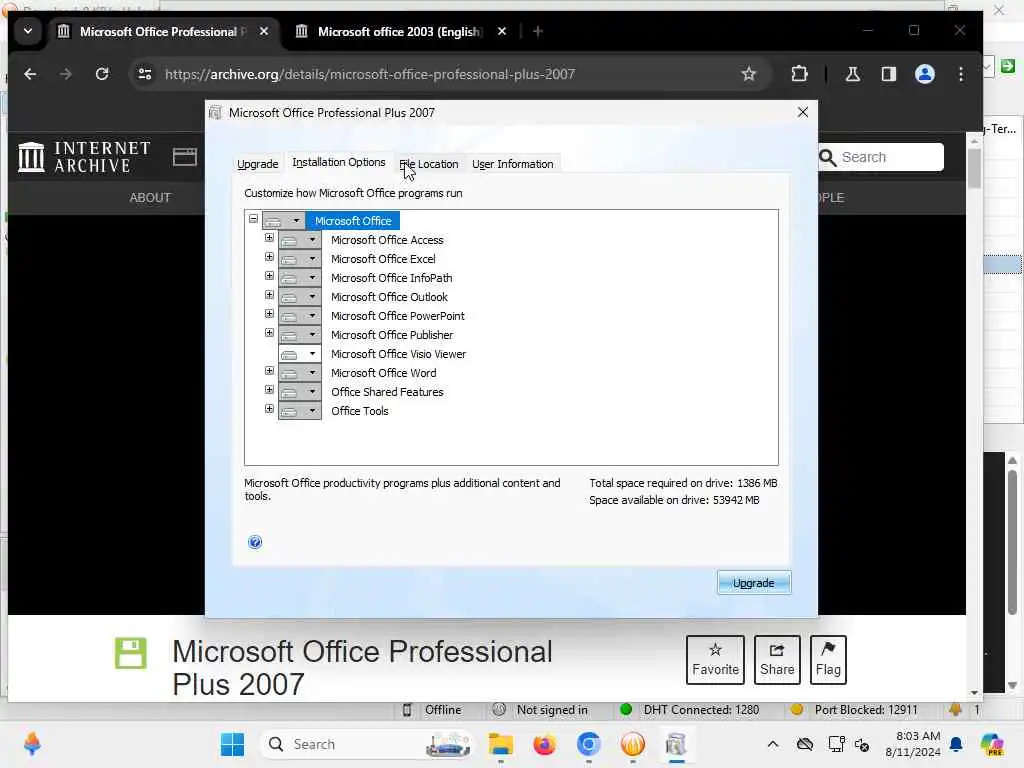Open the Chrome Labs flask icon
This screenshot has height=768, width=1024.
pyautogui.click(x=852, y=74)
